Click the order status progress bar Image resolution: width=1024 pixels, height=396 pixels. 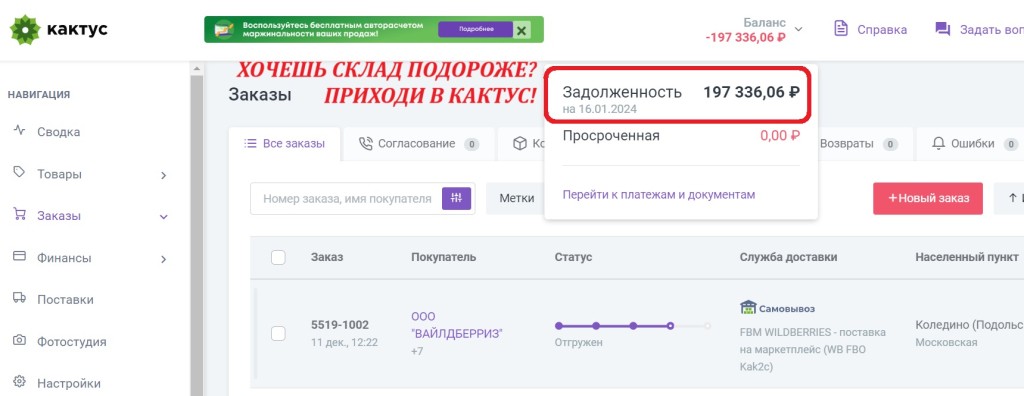click(632, 325)
